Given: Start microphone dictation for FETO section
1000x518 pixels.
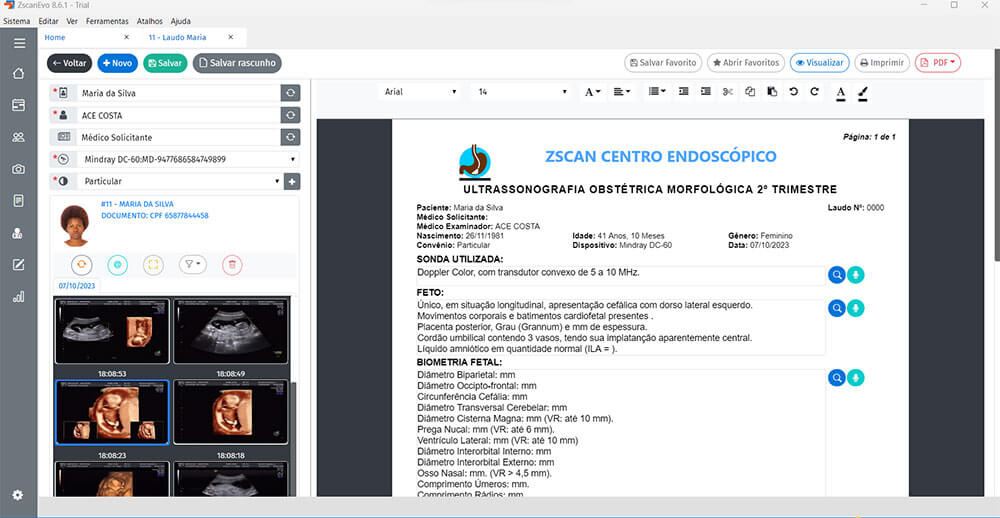Looking at the screenshot, I should [x=856, y=308].
